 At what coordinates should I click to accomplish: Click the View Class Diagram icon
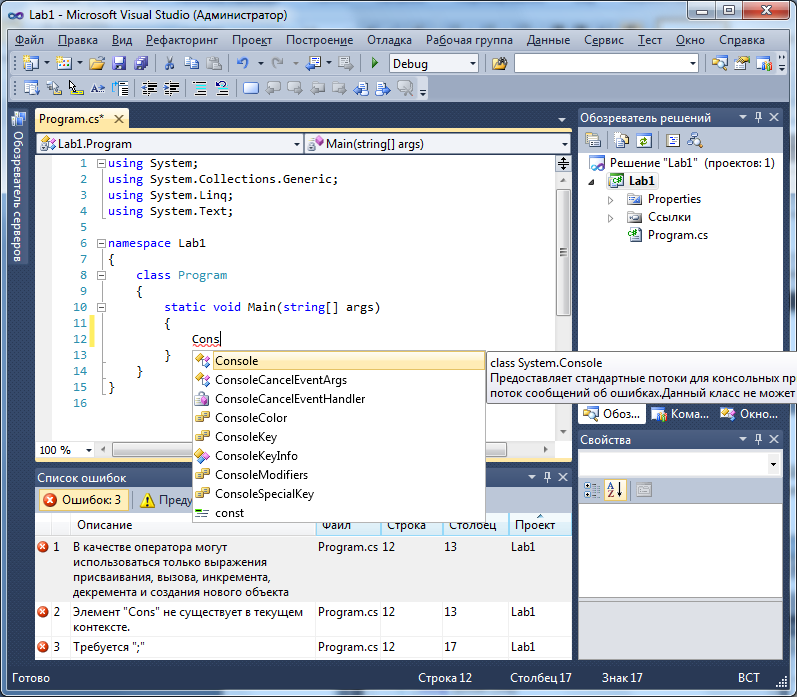(x=694, y=140)
